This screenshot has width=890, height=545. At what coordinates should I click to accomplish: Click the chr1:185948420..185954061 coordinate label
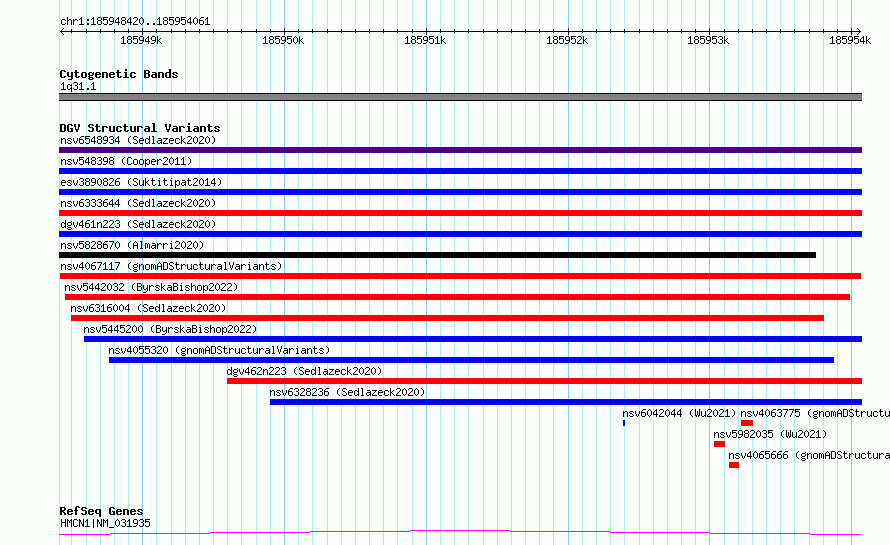135,22
